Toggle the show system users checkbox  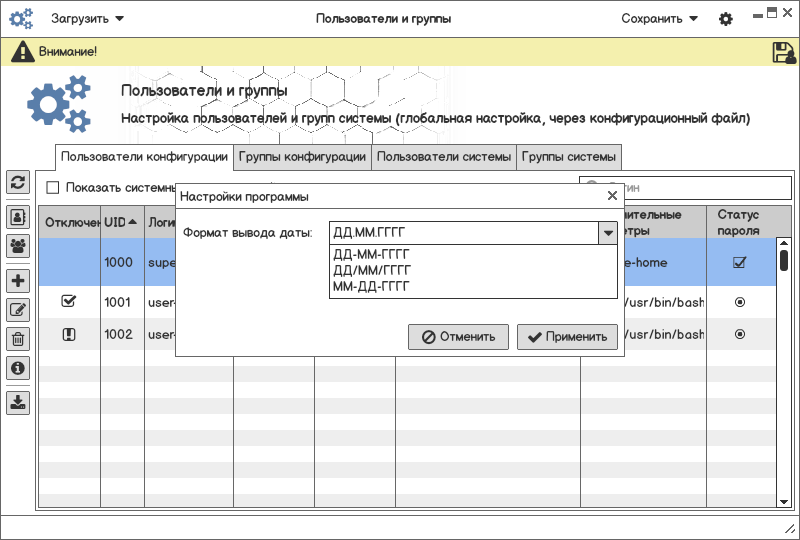(53, 187)
